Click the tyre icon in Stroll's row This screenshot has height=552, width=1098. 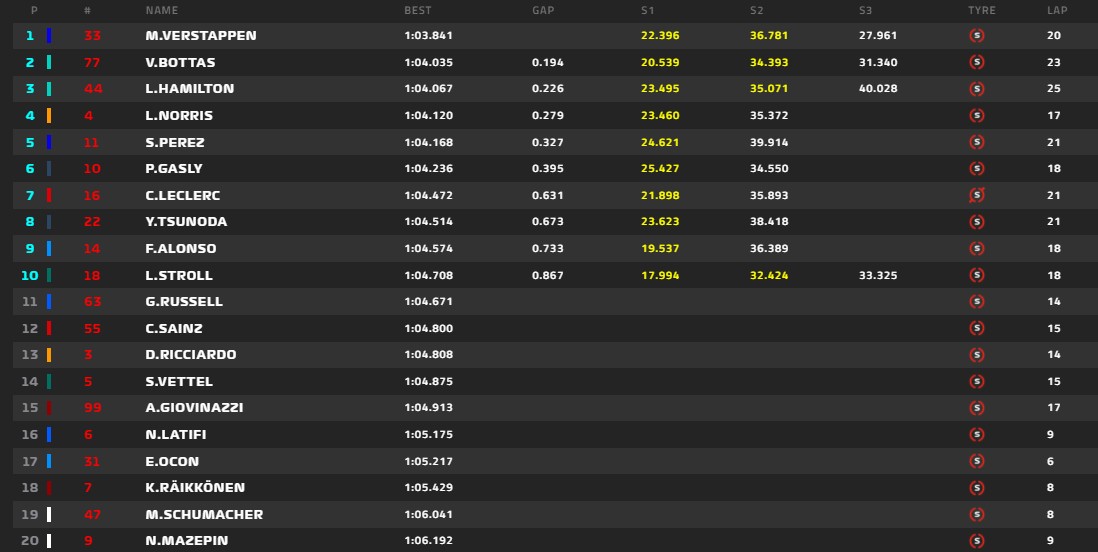(x=977, y=275)
